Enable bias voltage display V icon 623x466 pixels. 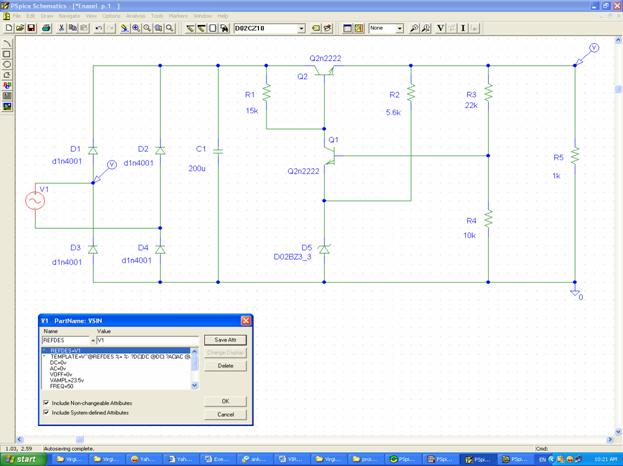[440, 28]
